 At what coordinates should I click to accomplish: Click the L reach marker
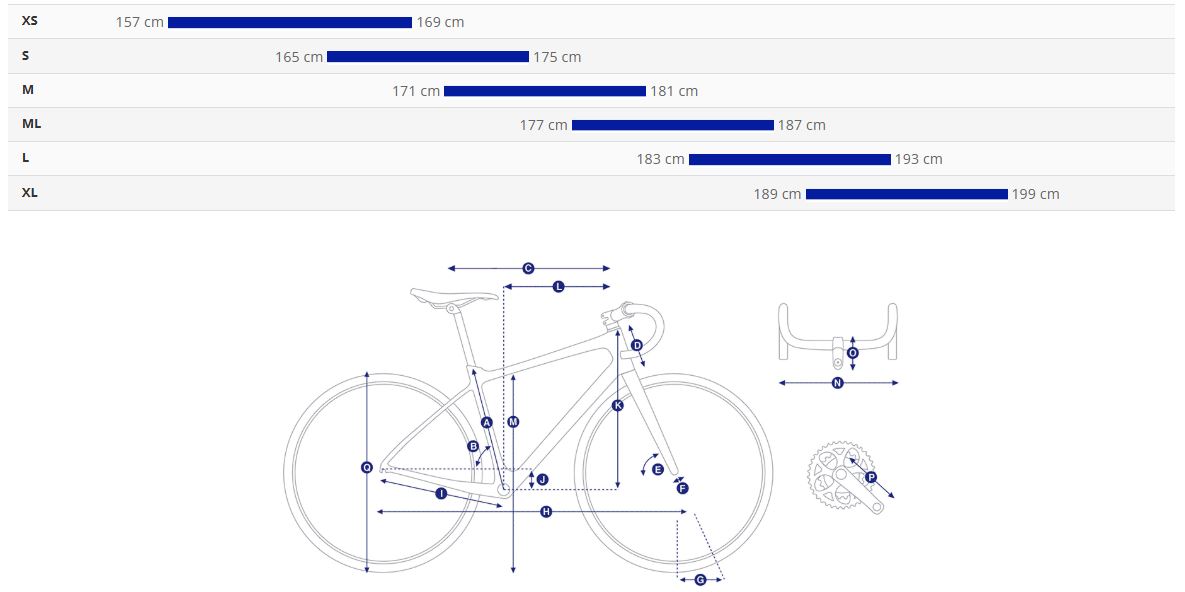(x=558, y=287)
